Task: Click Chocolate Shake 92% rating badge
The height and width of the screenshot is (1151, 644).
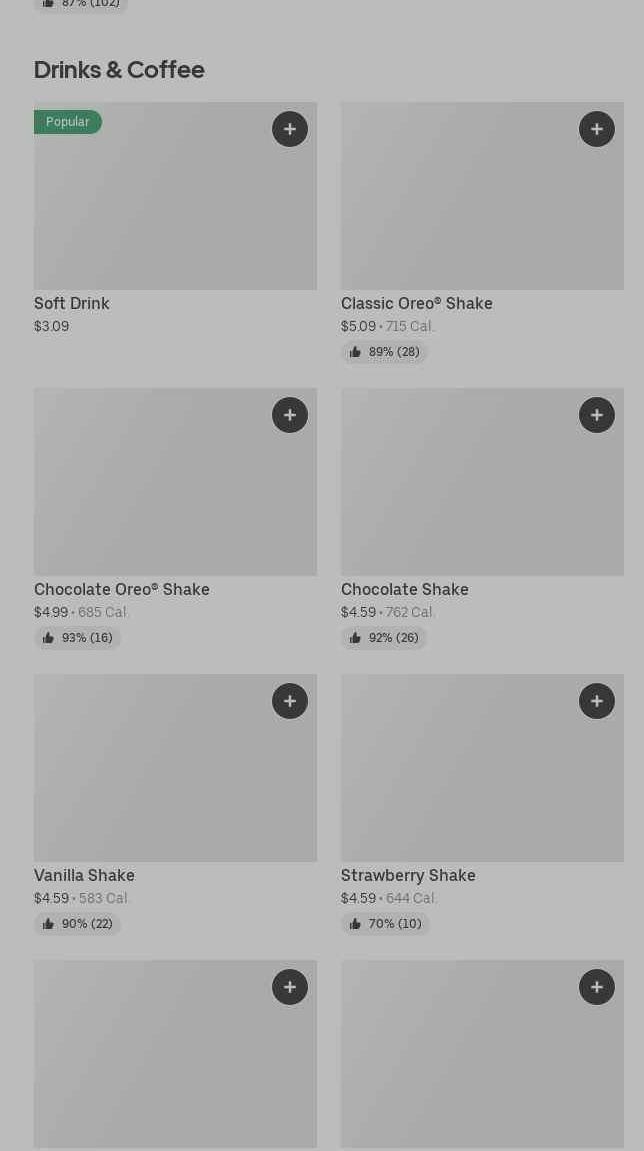Action: click(384, 638)
